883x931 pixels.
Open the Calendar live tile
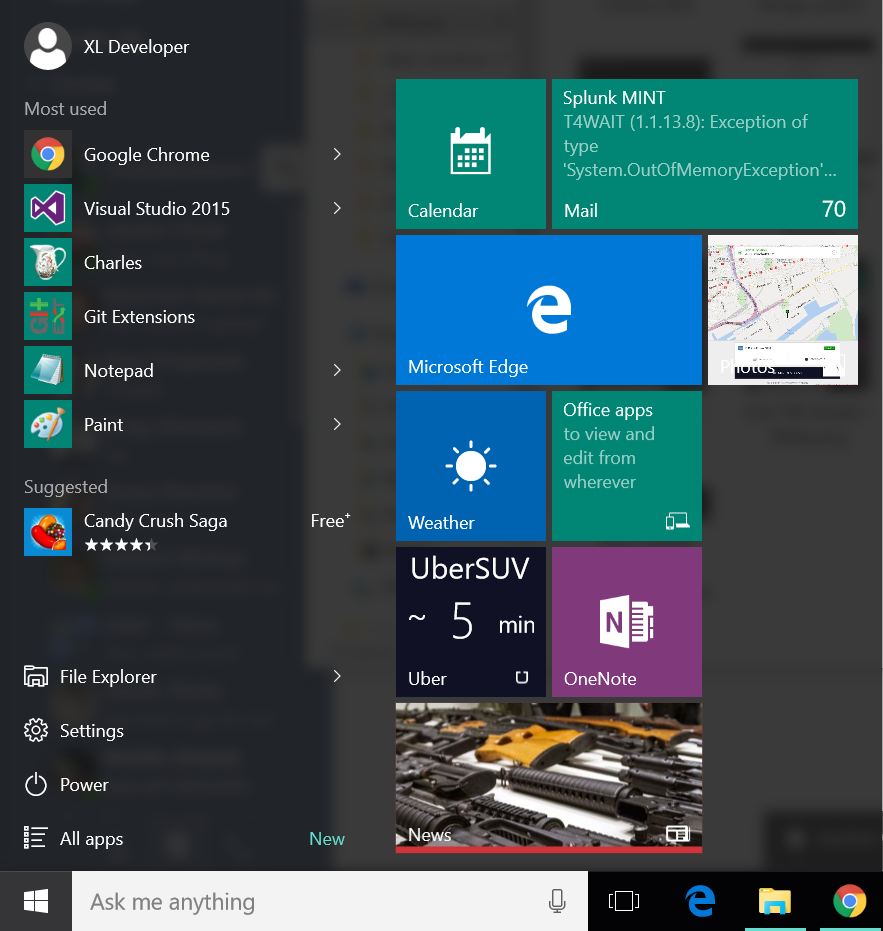click(x=470, y=154)
